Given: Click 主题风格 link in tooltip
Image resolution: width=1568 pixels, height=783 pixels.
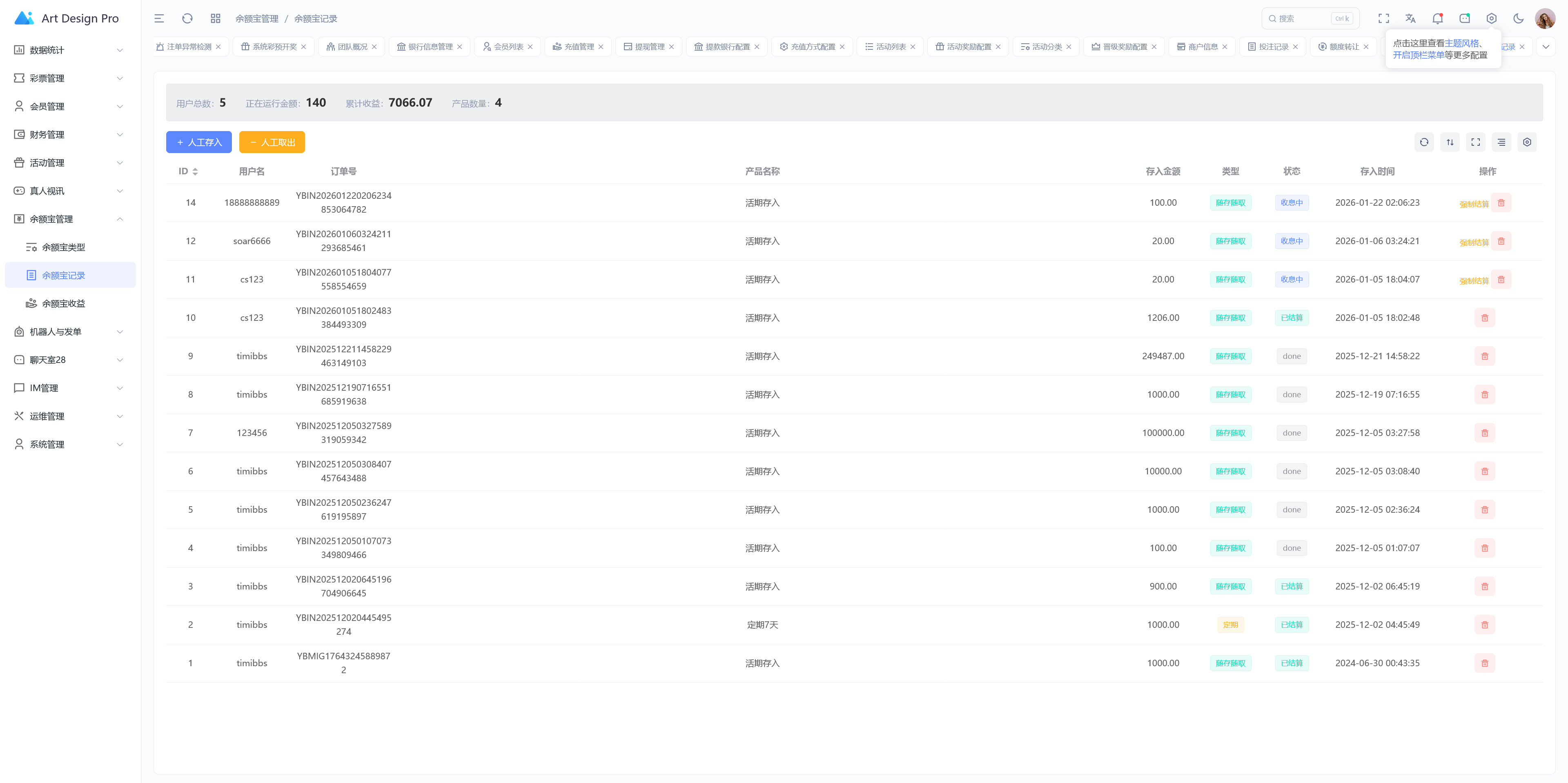Looking at the screenshot, I should pyautogui.click(x=1461, y=43).
